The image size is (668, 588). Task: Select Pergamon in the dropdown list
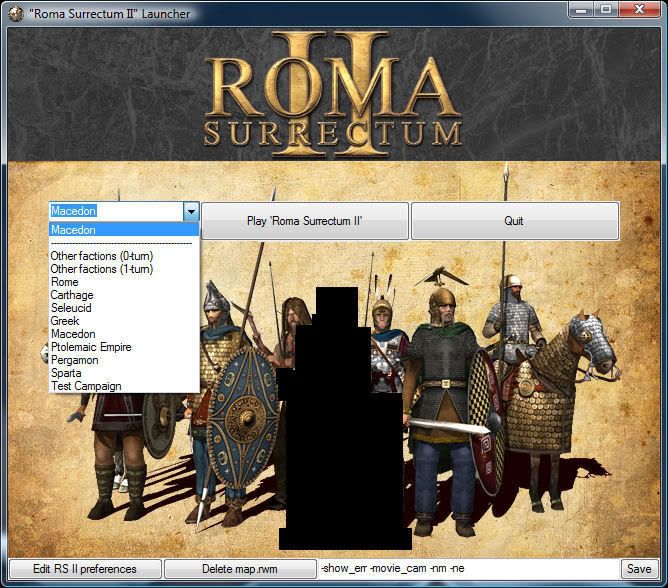point(74,360)
